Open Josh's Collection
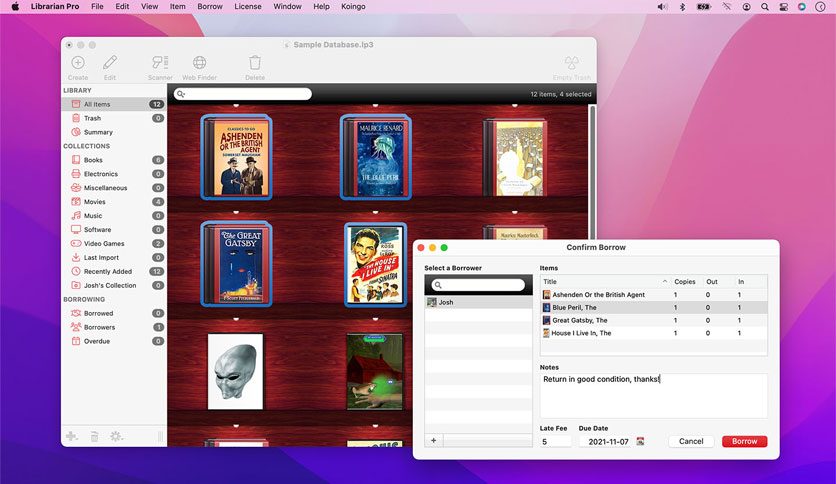The height and width of the screenshot is (484, 836). click(x=114, y=285)
